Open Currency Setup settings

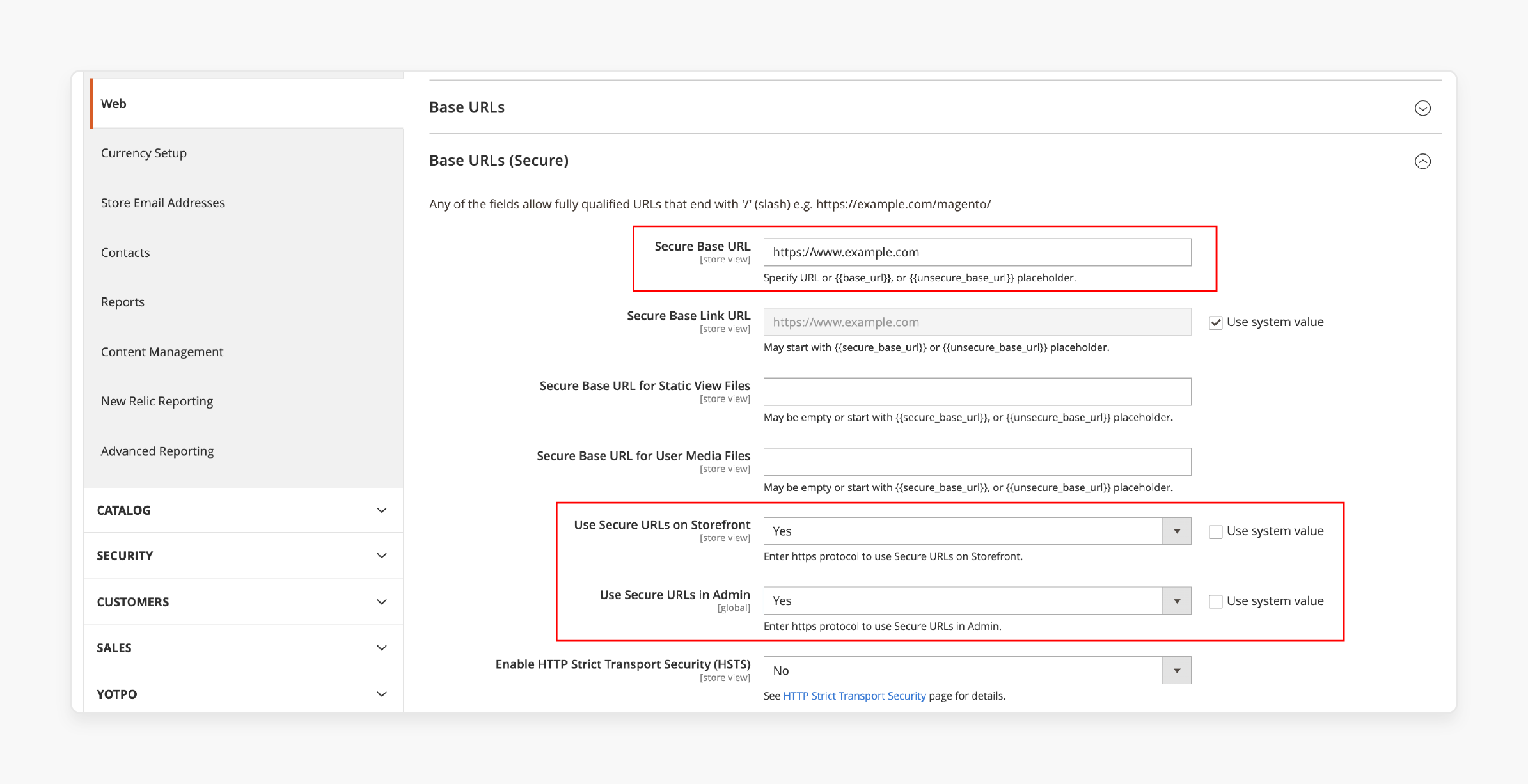tap(144, 153)
